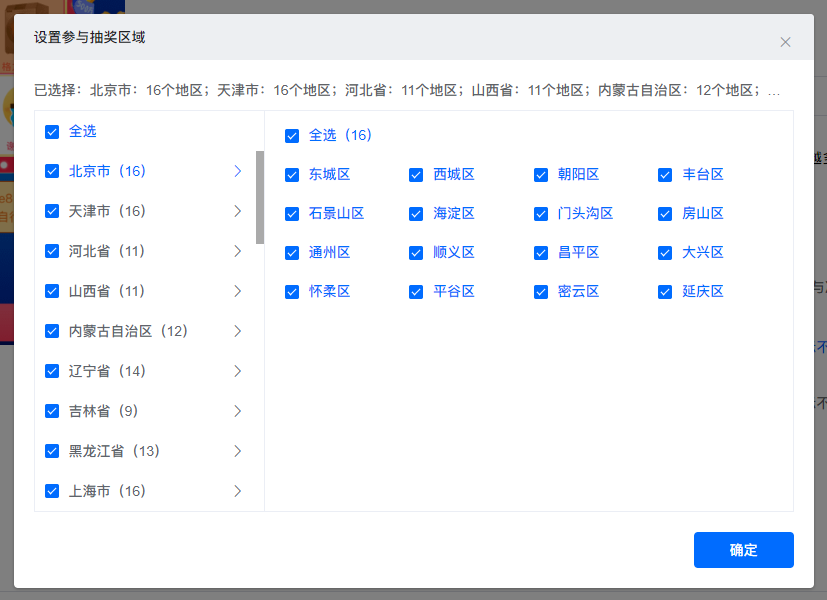Image resolution: width=827 pixels, height=600 pixels.
Task: Expand 内蒙古自治区 with its arrow
Action: coord(237,331)
